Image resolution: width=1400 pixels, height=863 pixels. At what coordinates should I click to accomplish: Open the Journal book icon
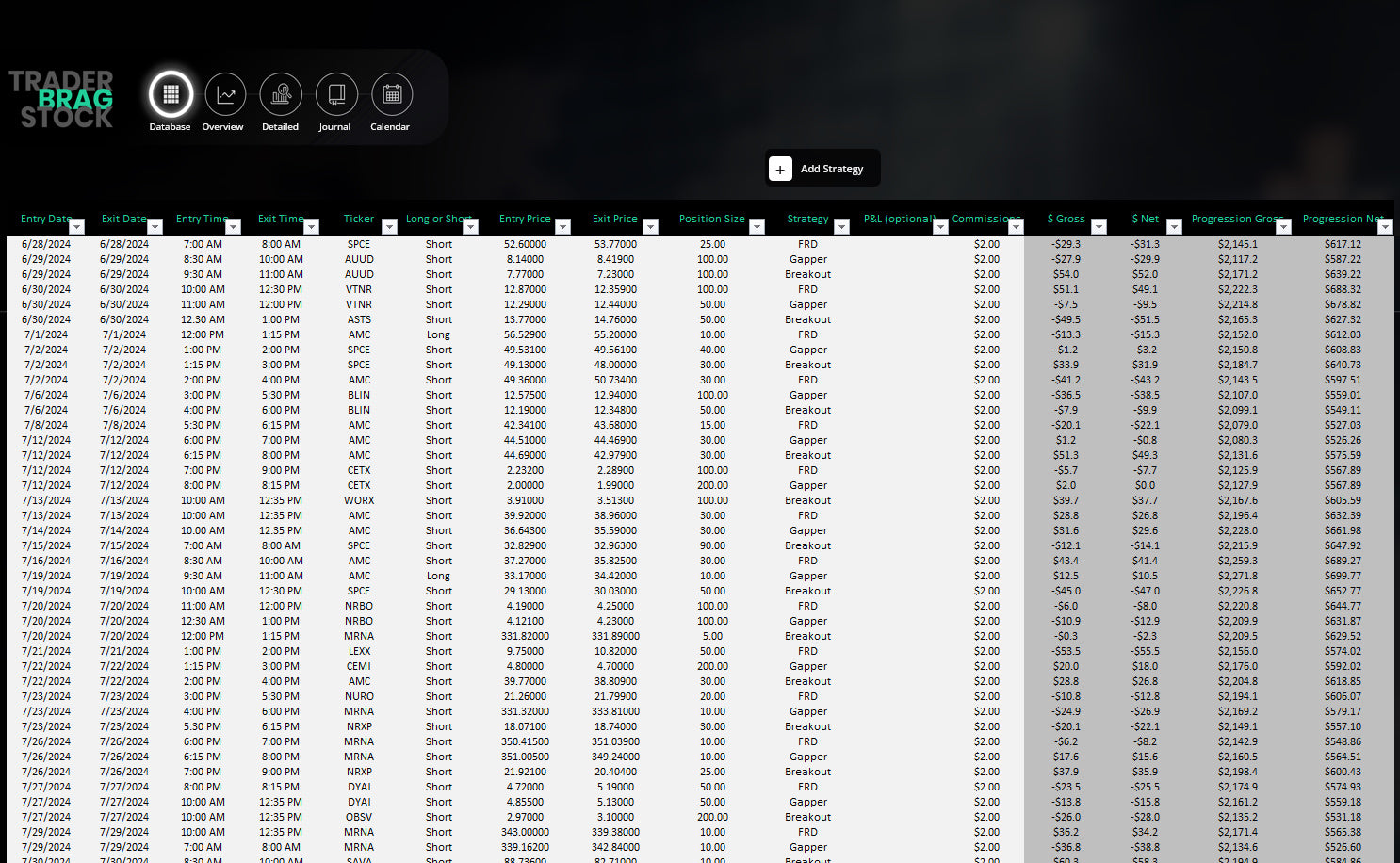[336, 94]
